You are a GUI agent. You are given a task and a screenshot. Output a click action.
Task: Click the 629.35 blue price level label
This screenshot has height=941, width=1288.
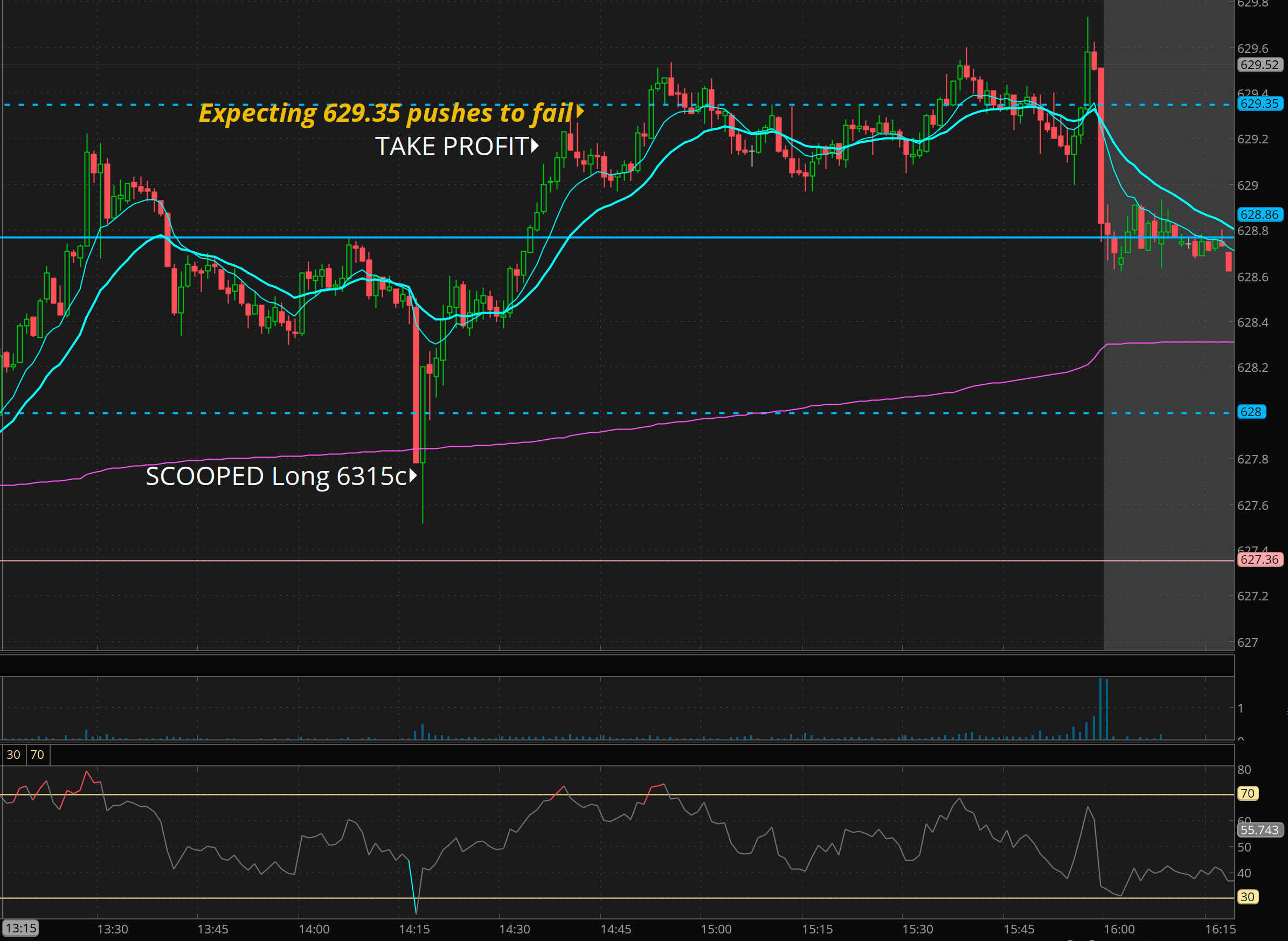click(1259, 103)
